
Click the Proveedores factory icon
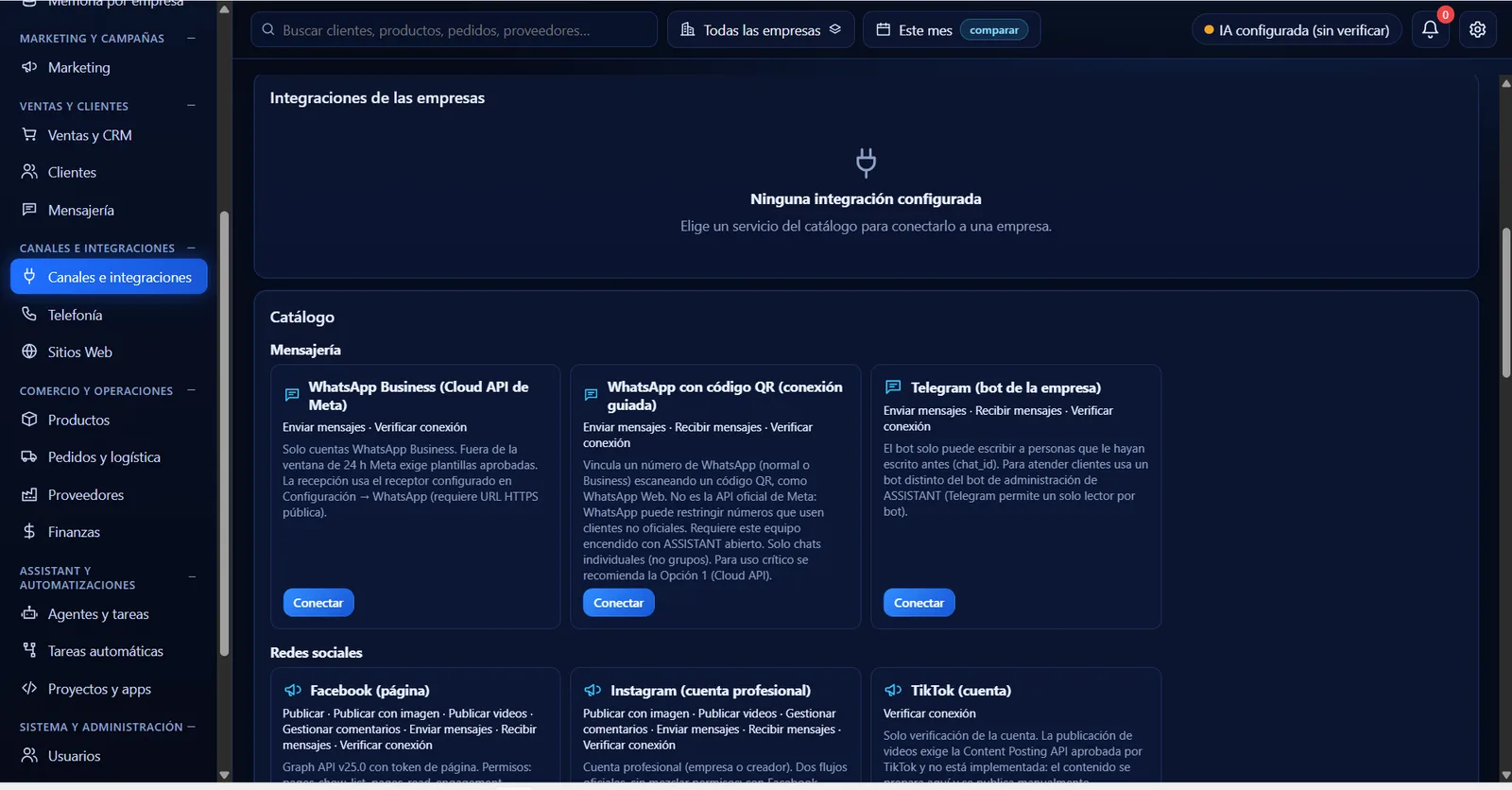pyautogui.click(x=29, y=494)
